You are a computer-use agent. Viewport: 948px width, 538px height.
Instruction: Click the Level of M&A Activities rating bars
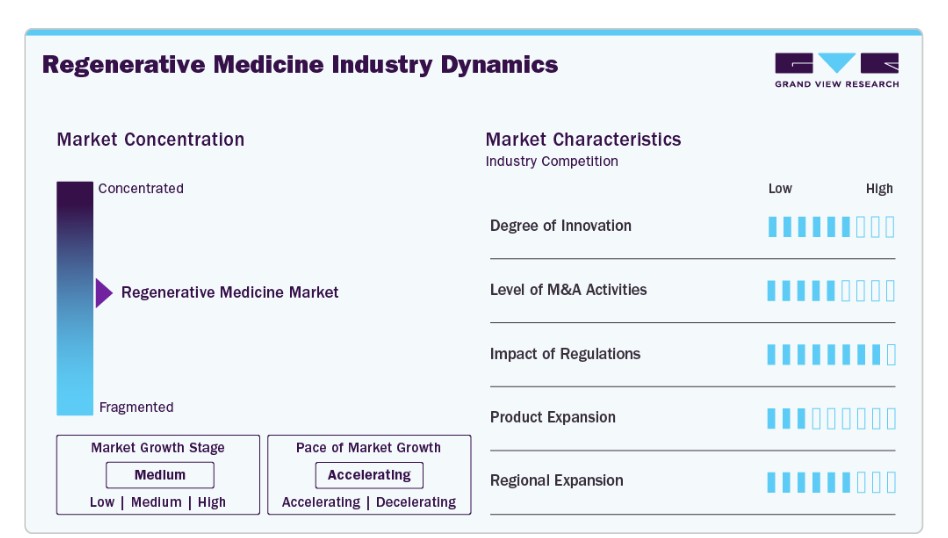(x=831, y=291)
